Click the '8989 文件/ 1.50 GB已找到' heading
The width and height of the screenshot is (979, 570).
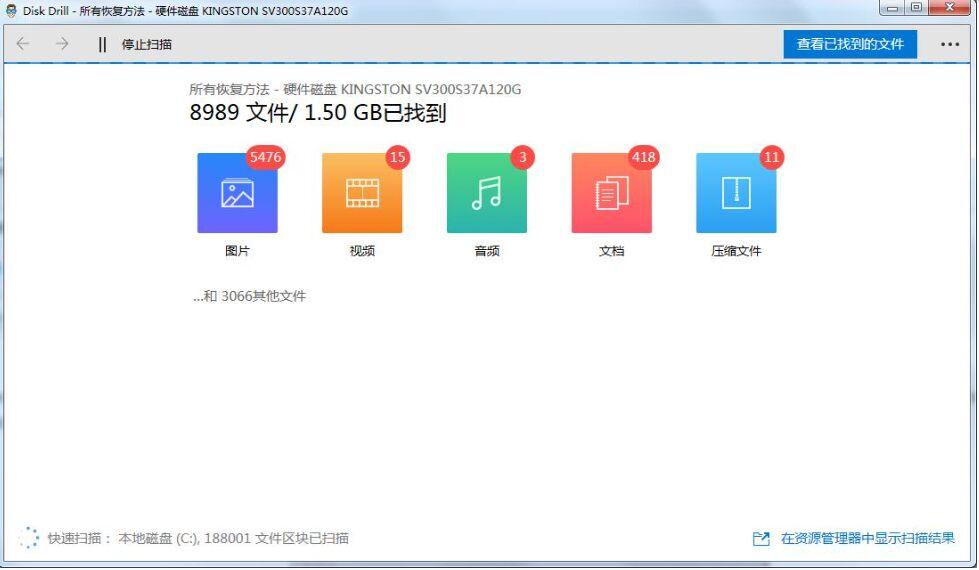point(318,113)
